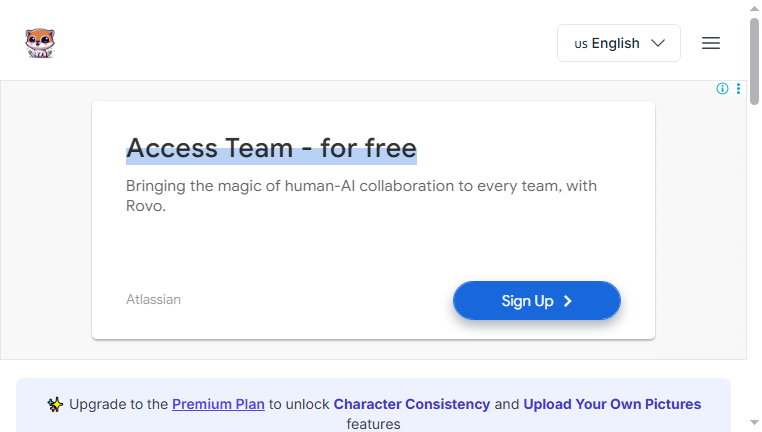
Task: Click the Atlassian advertiser name
Action: click(x=153, y=299)
